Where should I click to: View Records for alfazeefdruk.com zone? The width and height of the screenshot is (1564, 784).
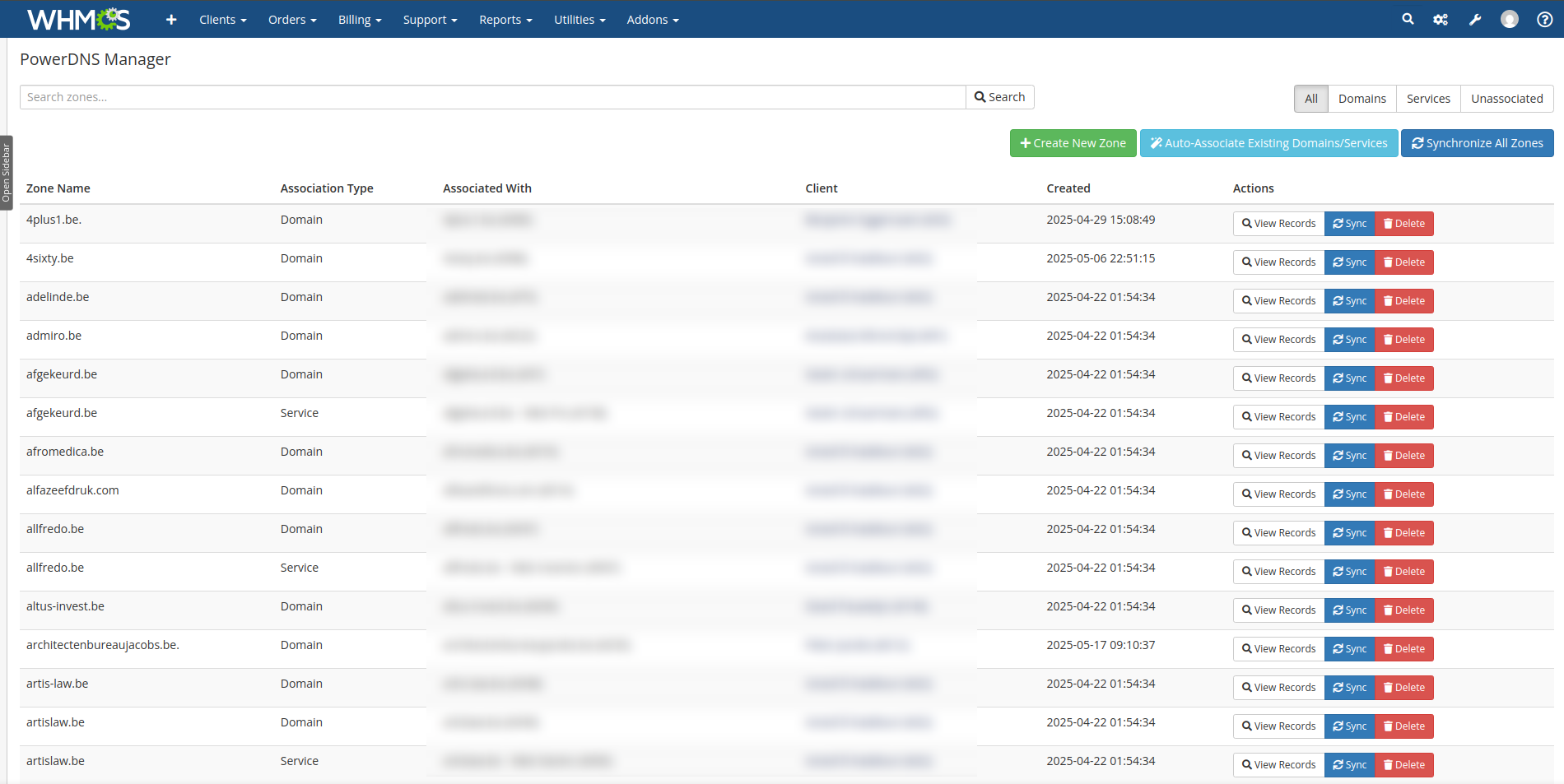point(1278,494)
